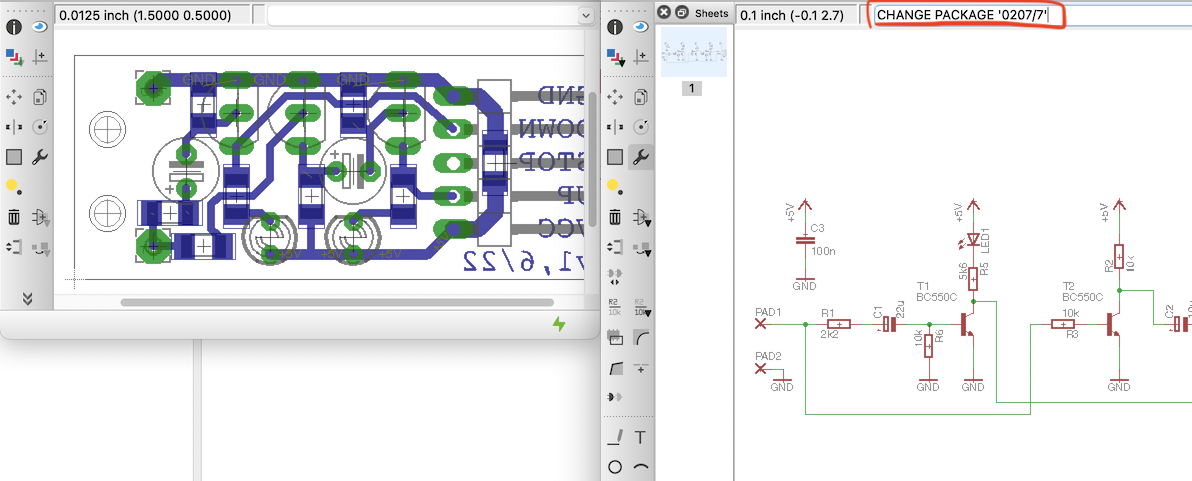Expand more tools with double chevron
Image resolution: width=1192 pixels, height=481 pixels.
point(27,298)
